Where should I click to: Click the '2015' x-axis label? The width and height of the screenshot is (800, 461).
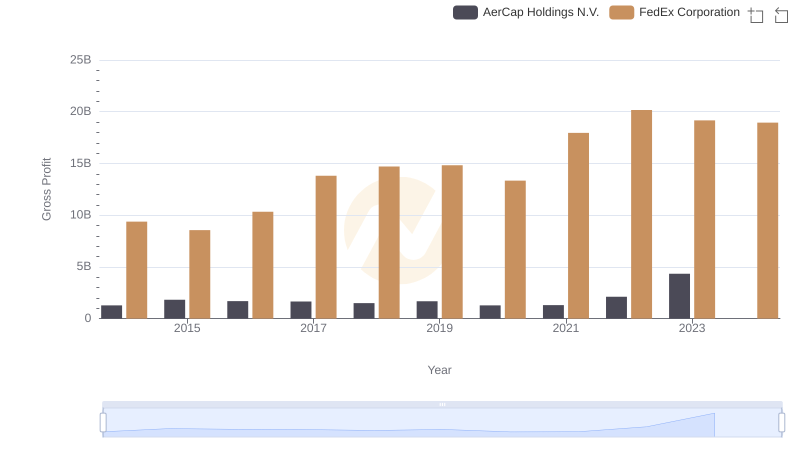point(187,328)
